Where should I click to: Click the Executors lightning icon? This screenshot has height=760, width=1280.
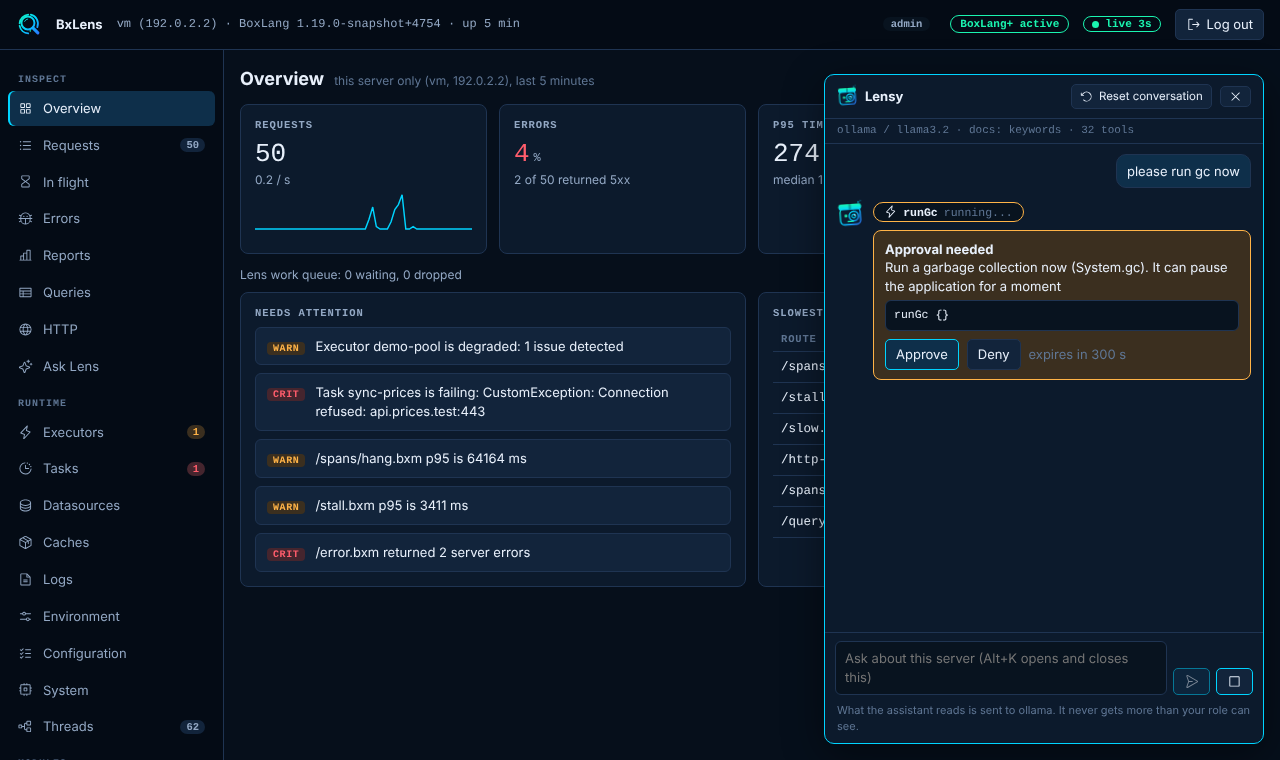click(26, 432)
